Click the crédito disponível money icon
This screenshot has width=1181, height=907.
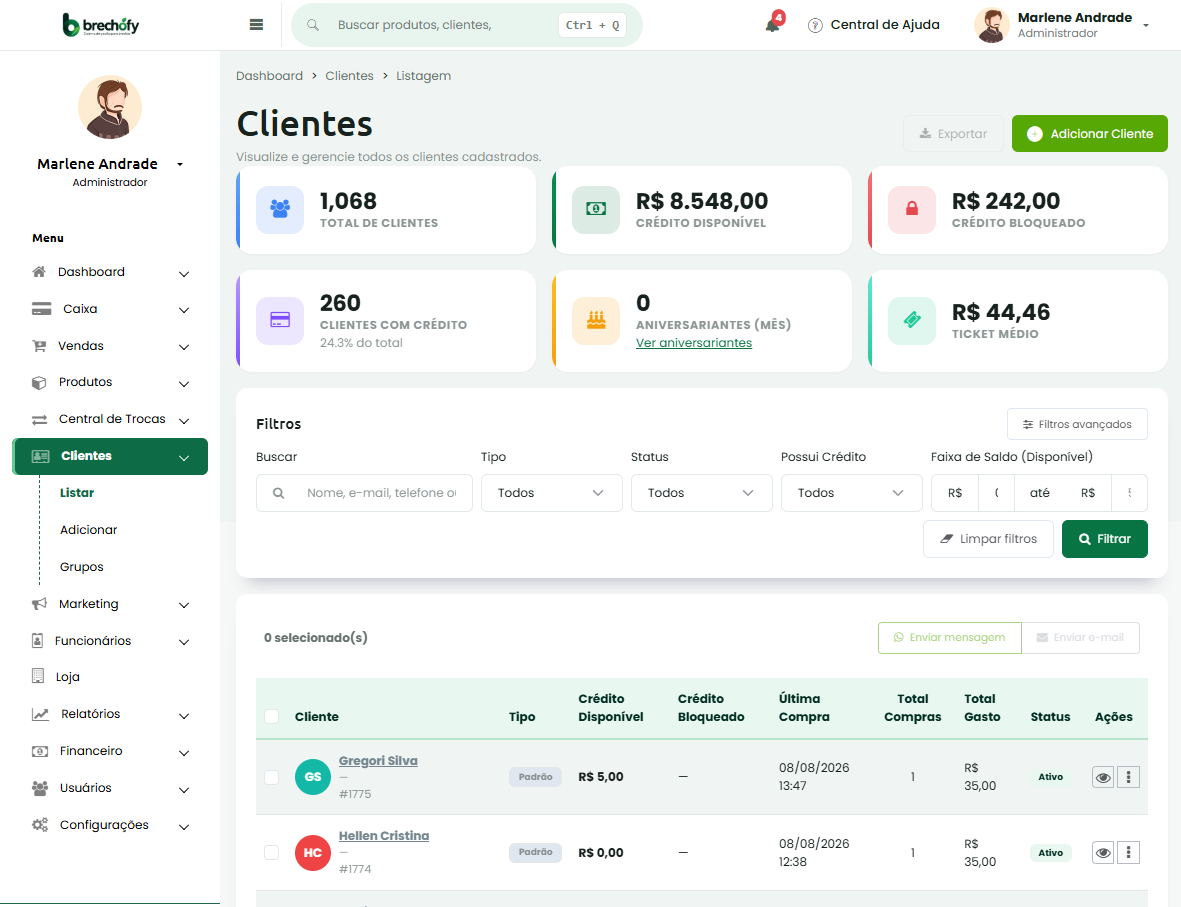pyautogui.click(x=596, y=209)
